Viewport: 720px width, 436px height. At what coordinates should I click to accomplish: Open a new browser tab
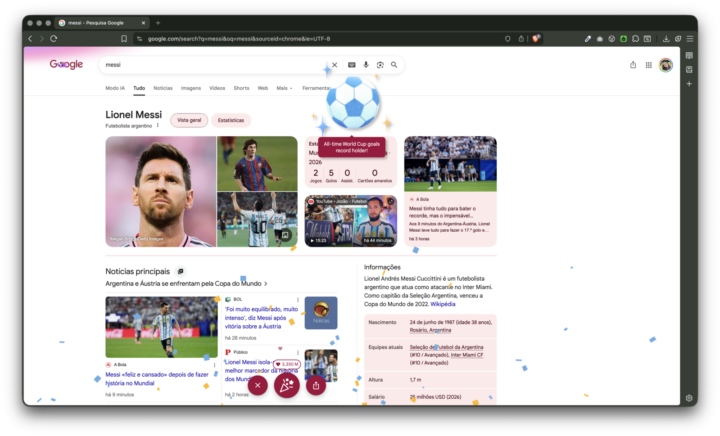(x=158, y=23)
